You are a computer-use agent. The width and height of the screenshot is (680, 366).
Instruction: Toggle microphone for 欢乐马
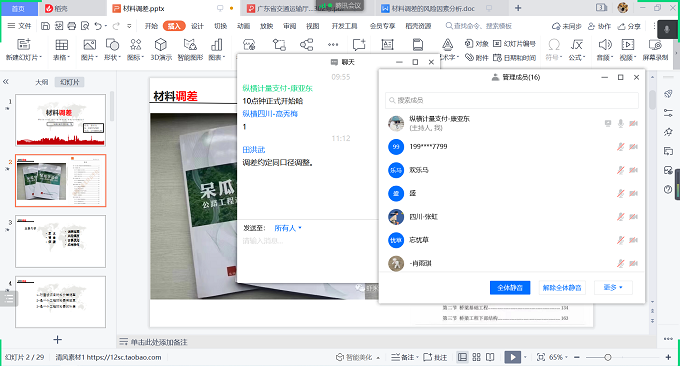click(x=621, y=170)
